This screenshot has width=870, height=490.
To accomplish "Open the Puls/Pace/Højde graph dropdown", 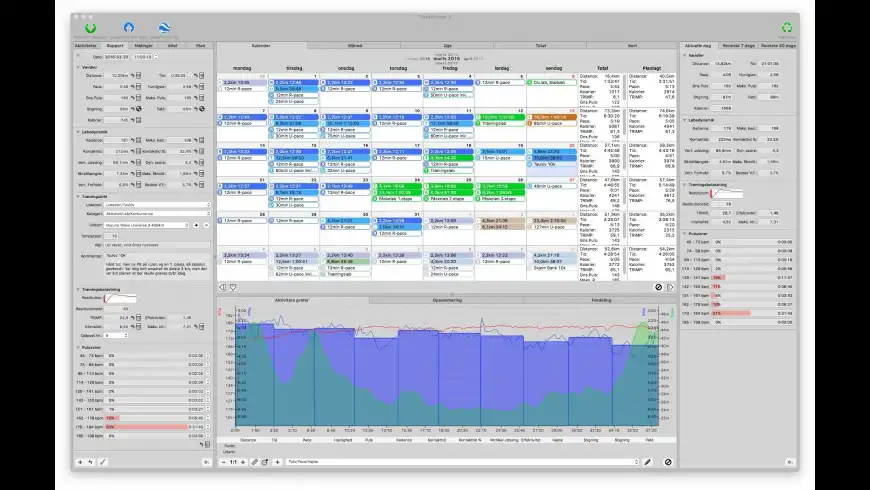I will [462, 462].
